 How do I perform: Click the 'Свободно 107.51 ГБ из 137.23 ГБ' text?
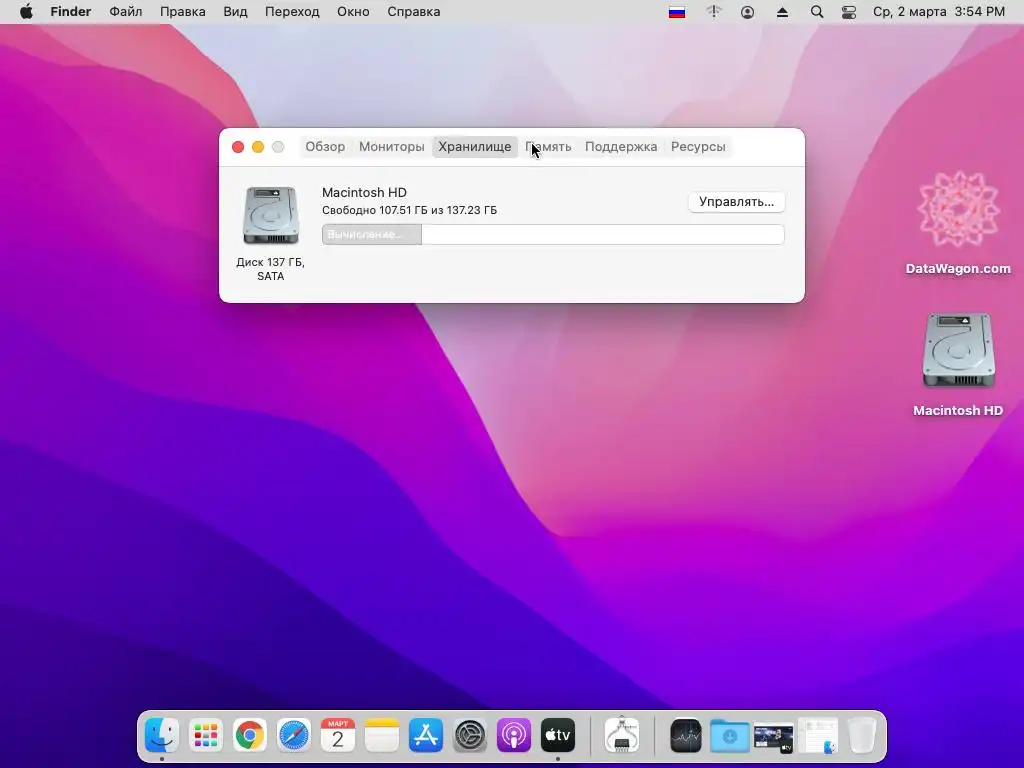coord(409,210)
